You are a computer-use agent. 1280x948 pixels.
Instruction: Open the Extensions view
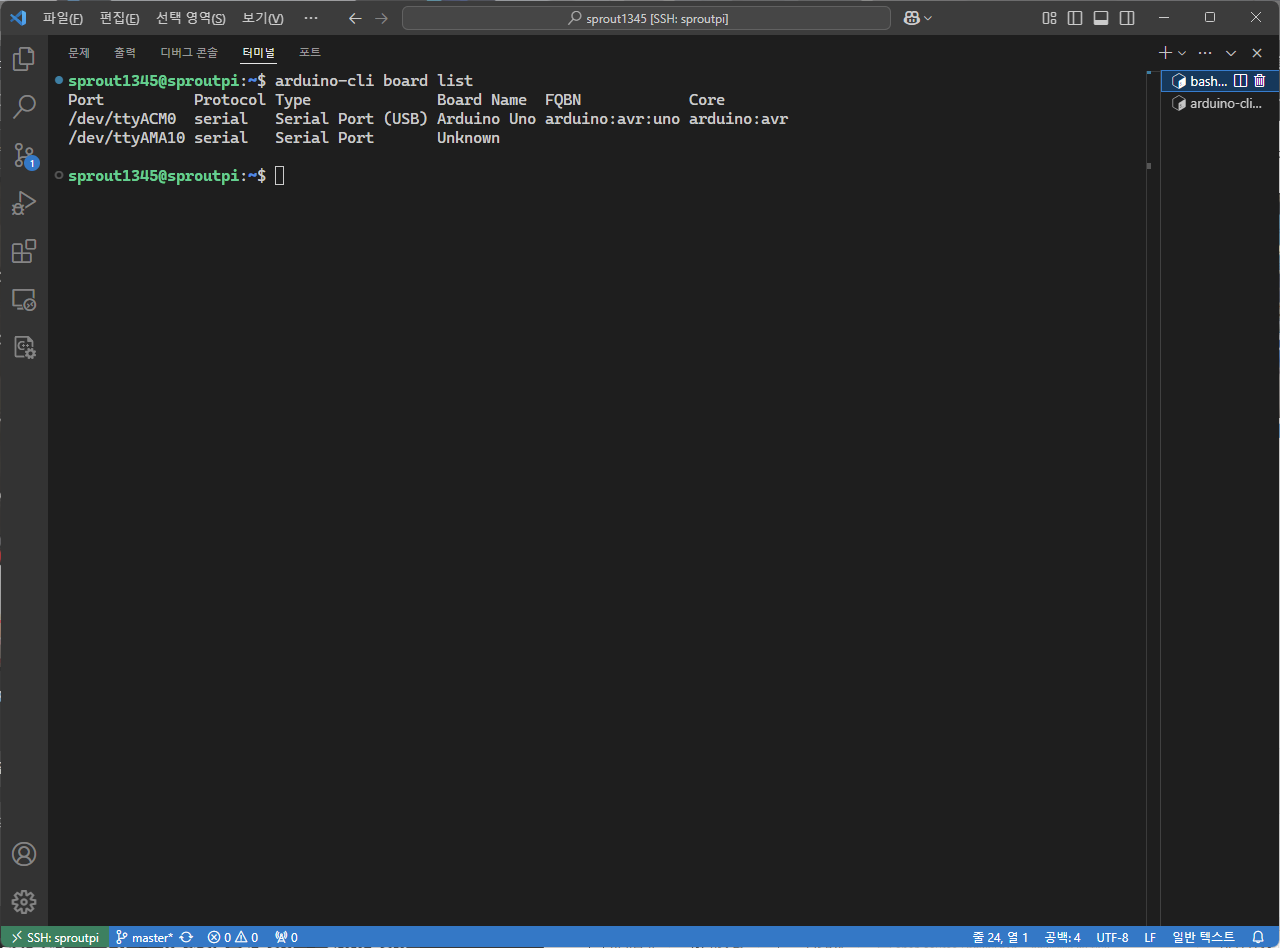24,251
